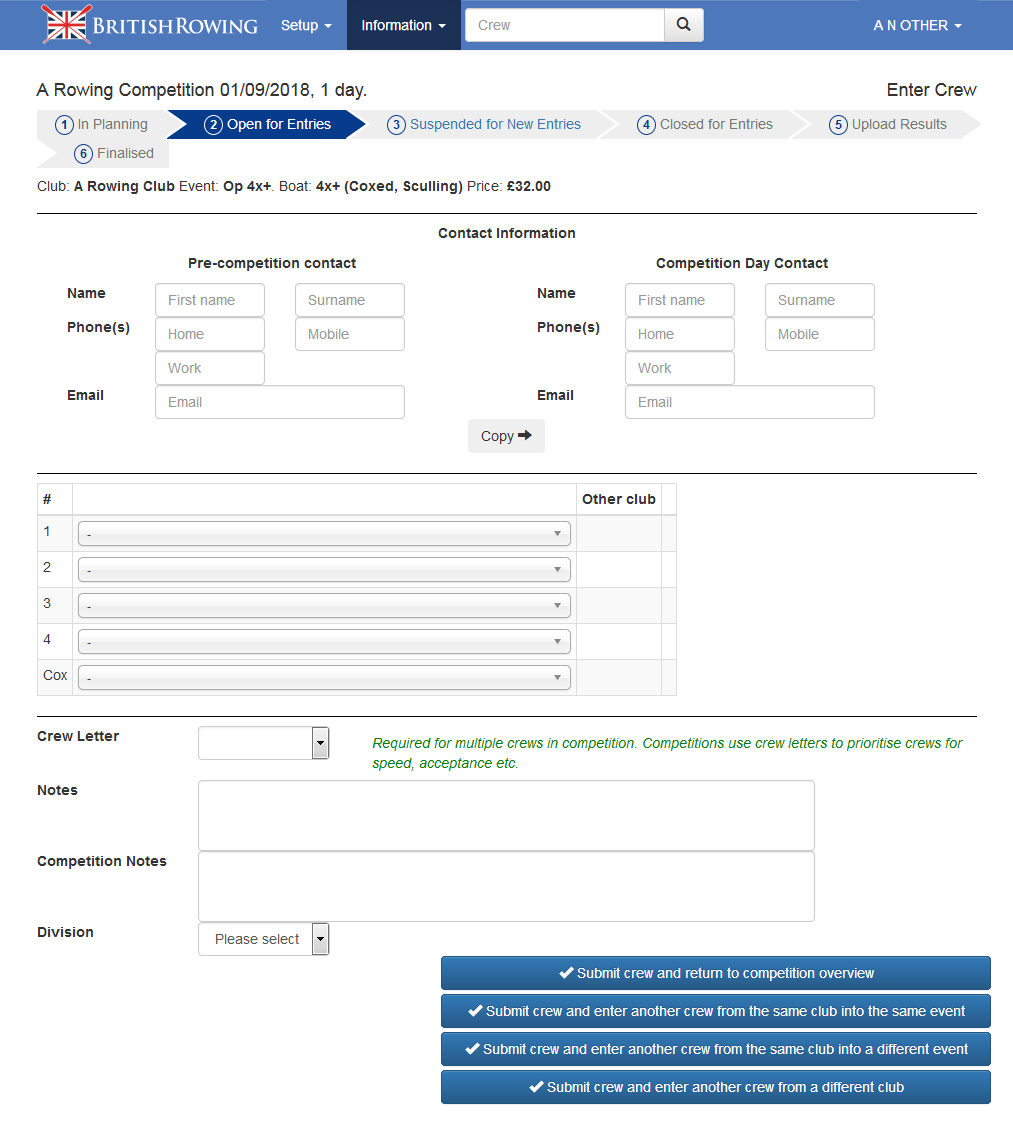Open the seat 1 rower dropdown

coord(324,534)
